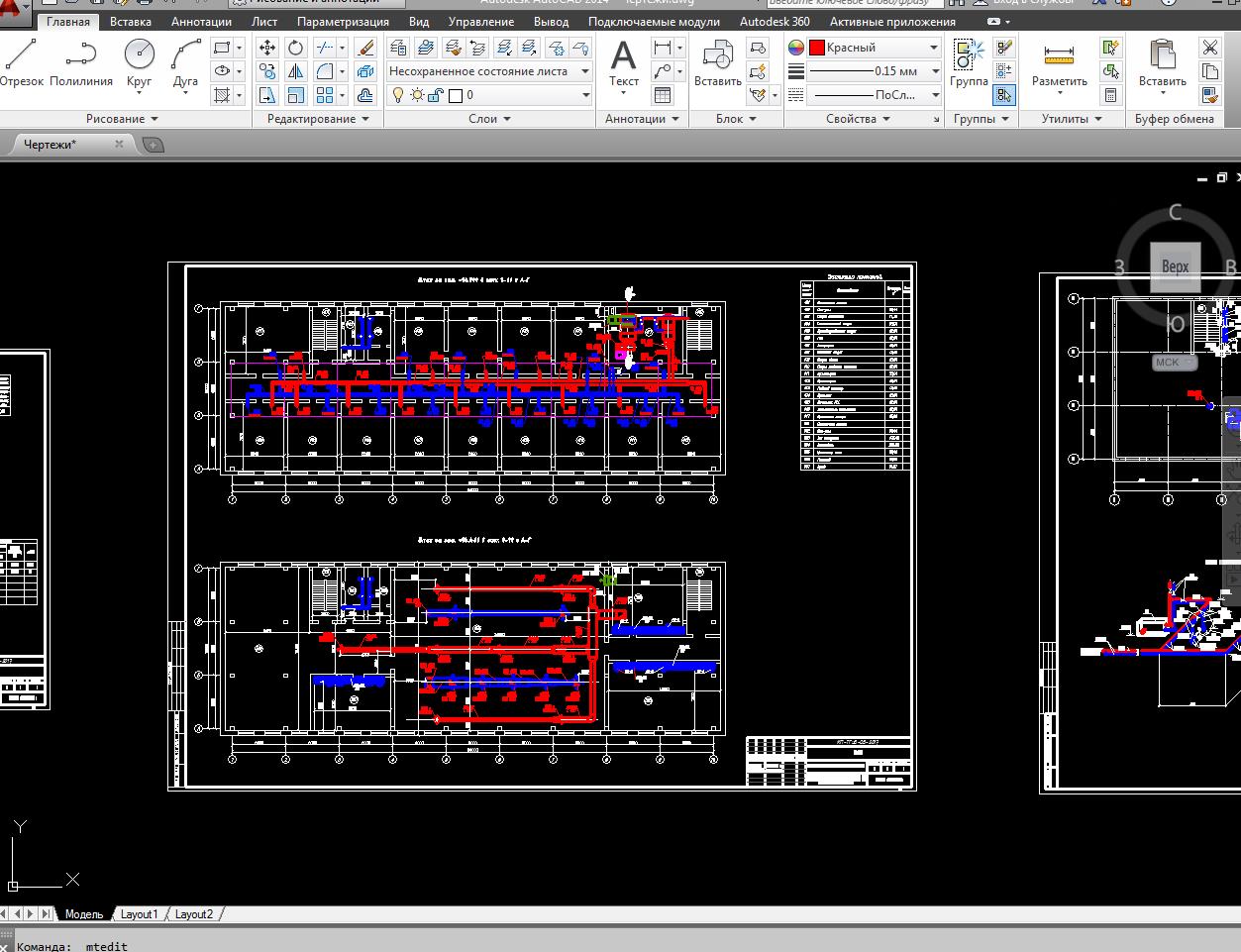Click the linear dimension tool icon
The width and height of the screenshot is (1241, 952).
(x=662, y=48)
